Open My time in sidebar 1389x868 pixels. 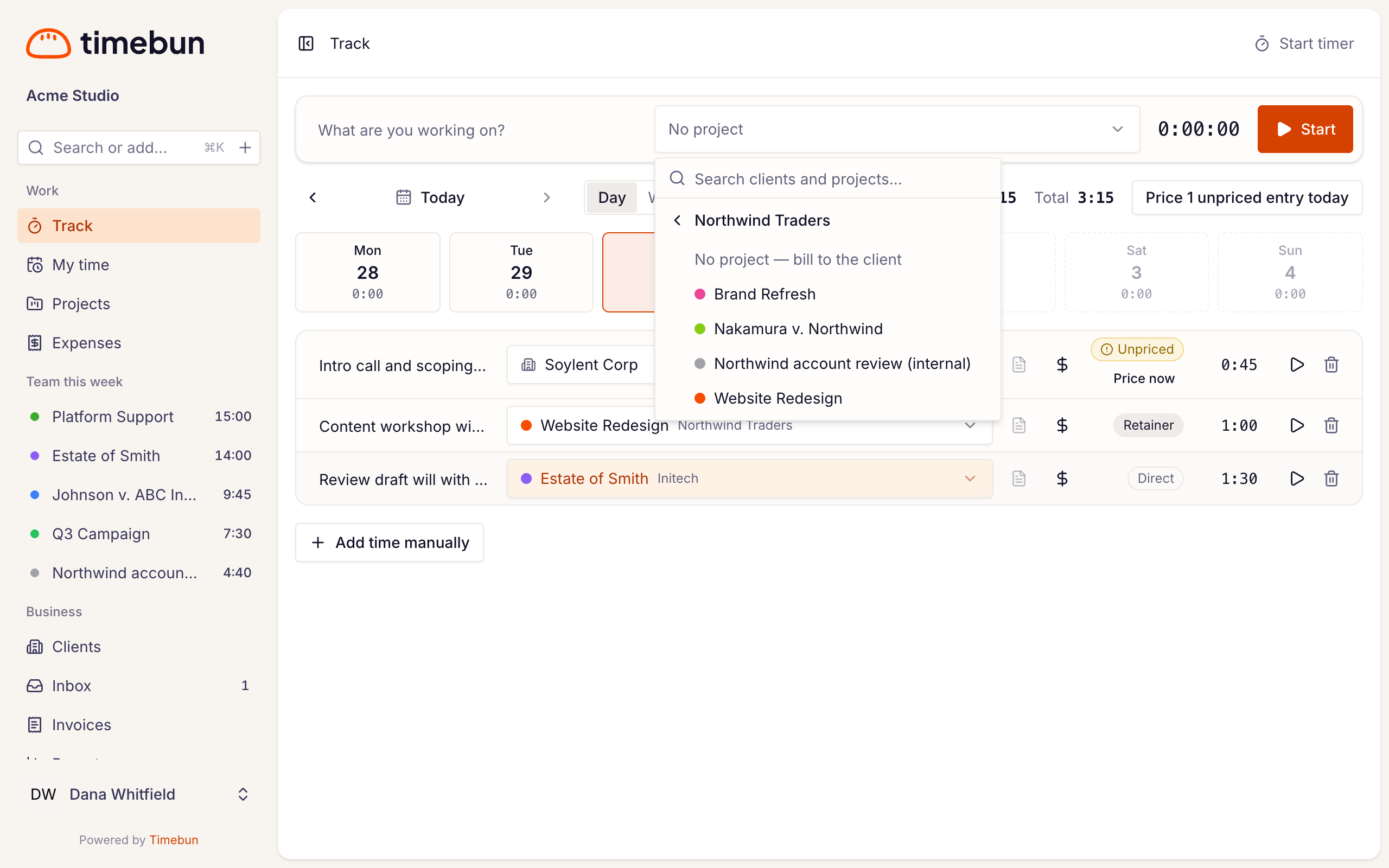click(x=138, y=265)
